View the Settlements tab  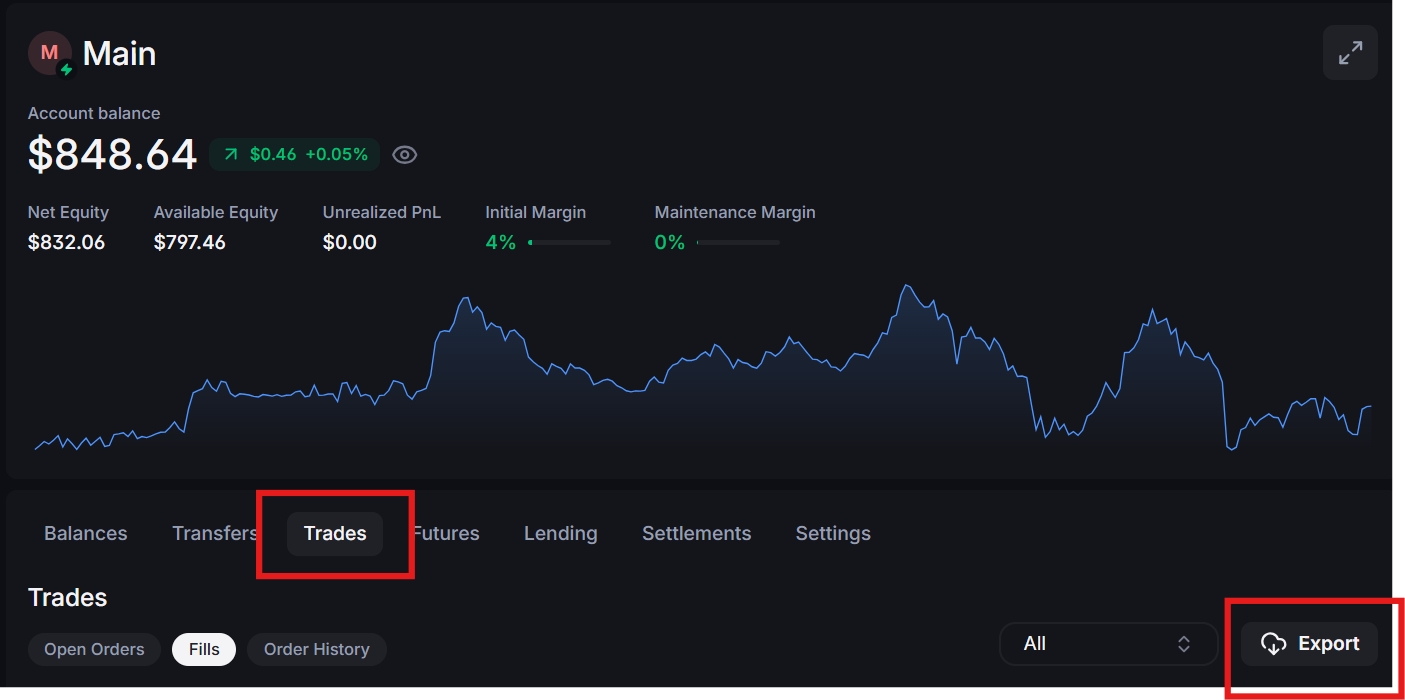pyautogui.click(x=696, y=534)
